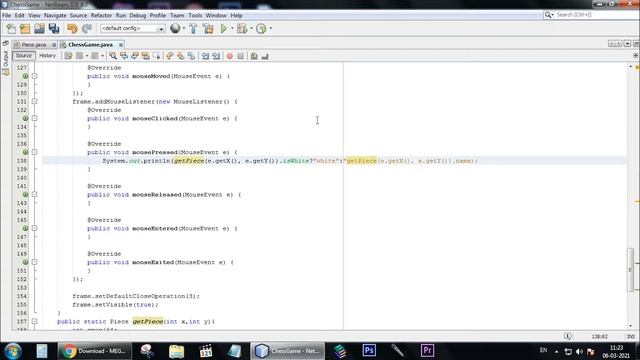Open notifications icon in the status bar

point(568,336)
